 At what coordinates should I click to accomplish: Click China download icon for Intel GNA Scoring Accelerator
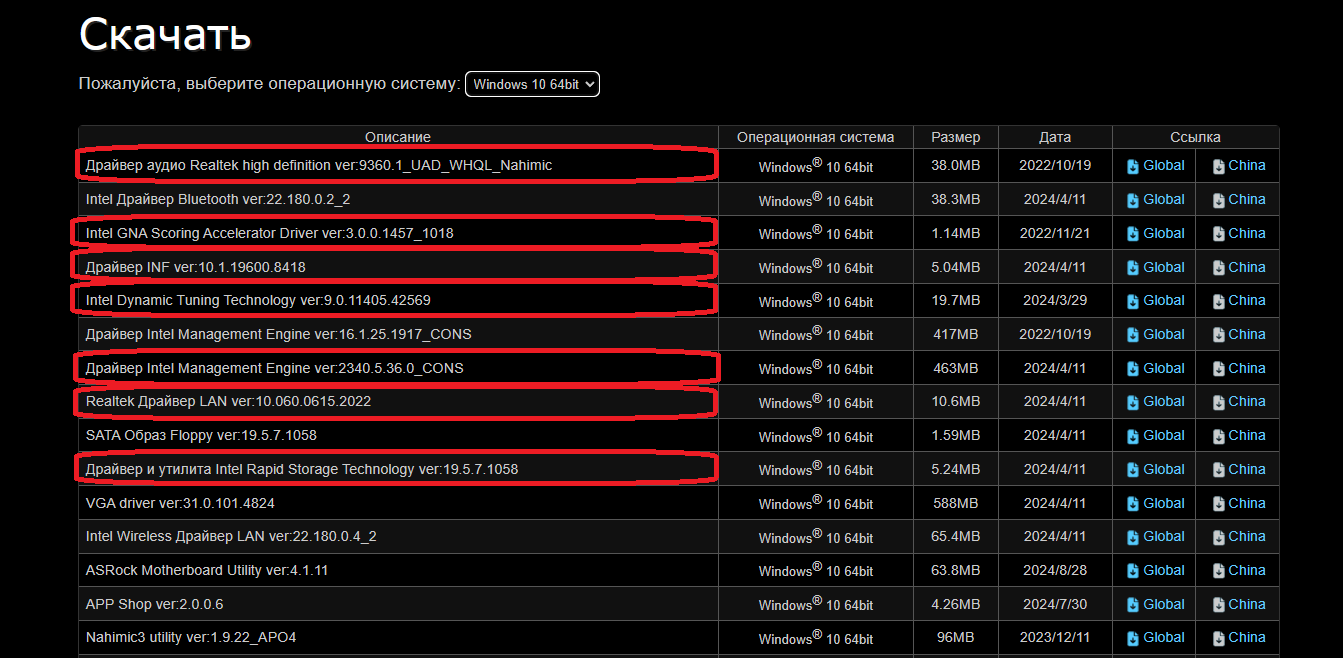pos(1218,234)
